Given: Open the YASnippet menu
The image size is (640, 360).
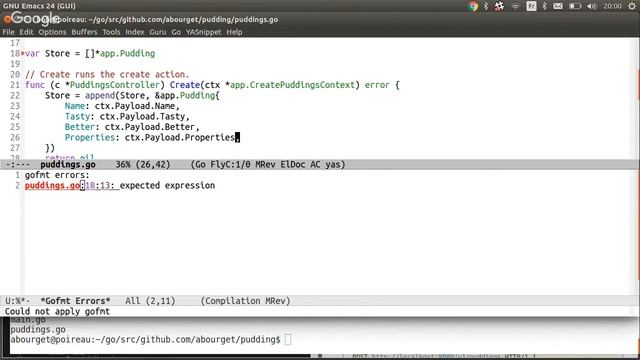Looking at the screenshot, I should [203, 32].
